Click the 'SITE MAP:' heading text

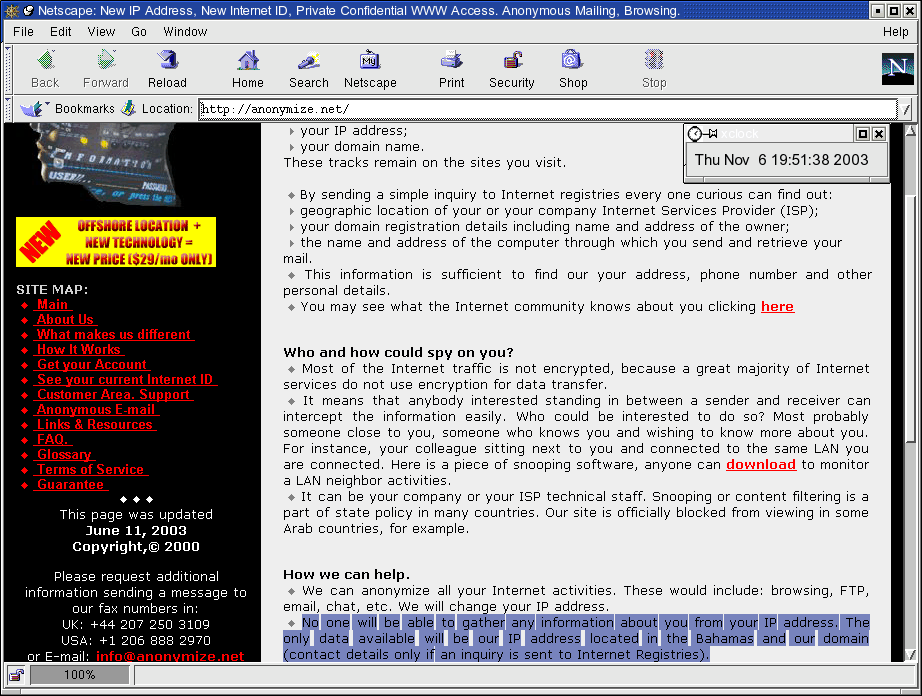tap(52, 289)
